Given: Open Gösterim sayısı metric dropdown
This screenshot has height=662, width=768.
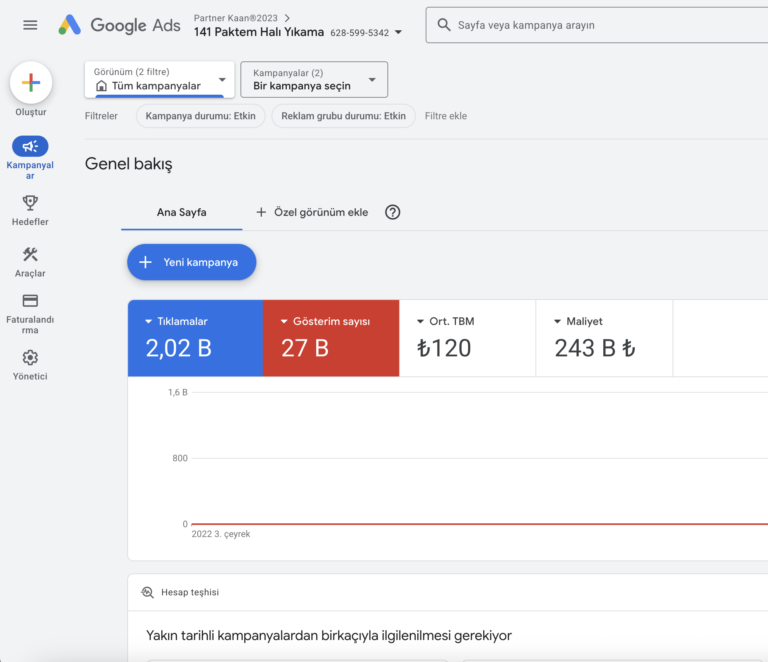Looking at the screenshot, I should (x=284, y=322).
